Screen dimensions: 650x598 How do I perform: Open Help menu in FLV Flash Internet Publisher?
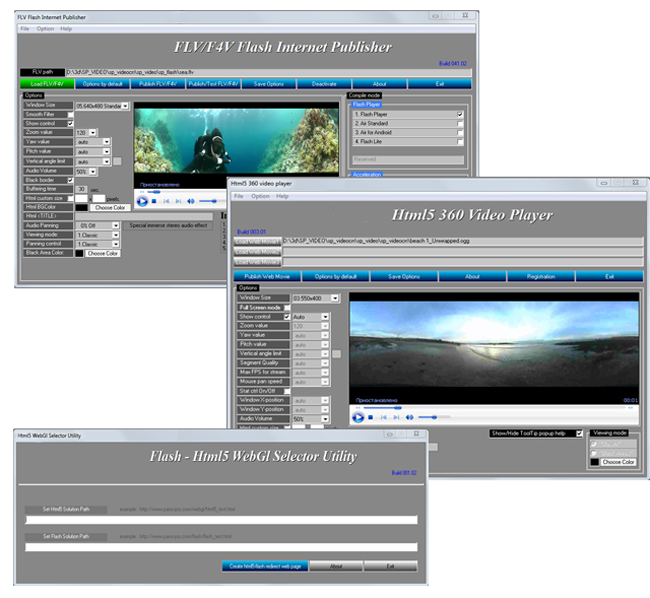click(66, 29)
